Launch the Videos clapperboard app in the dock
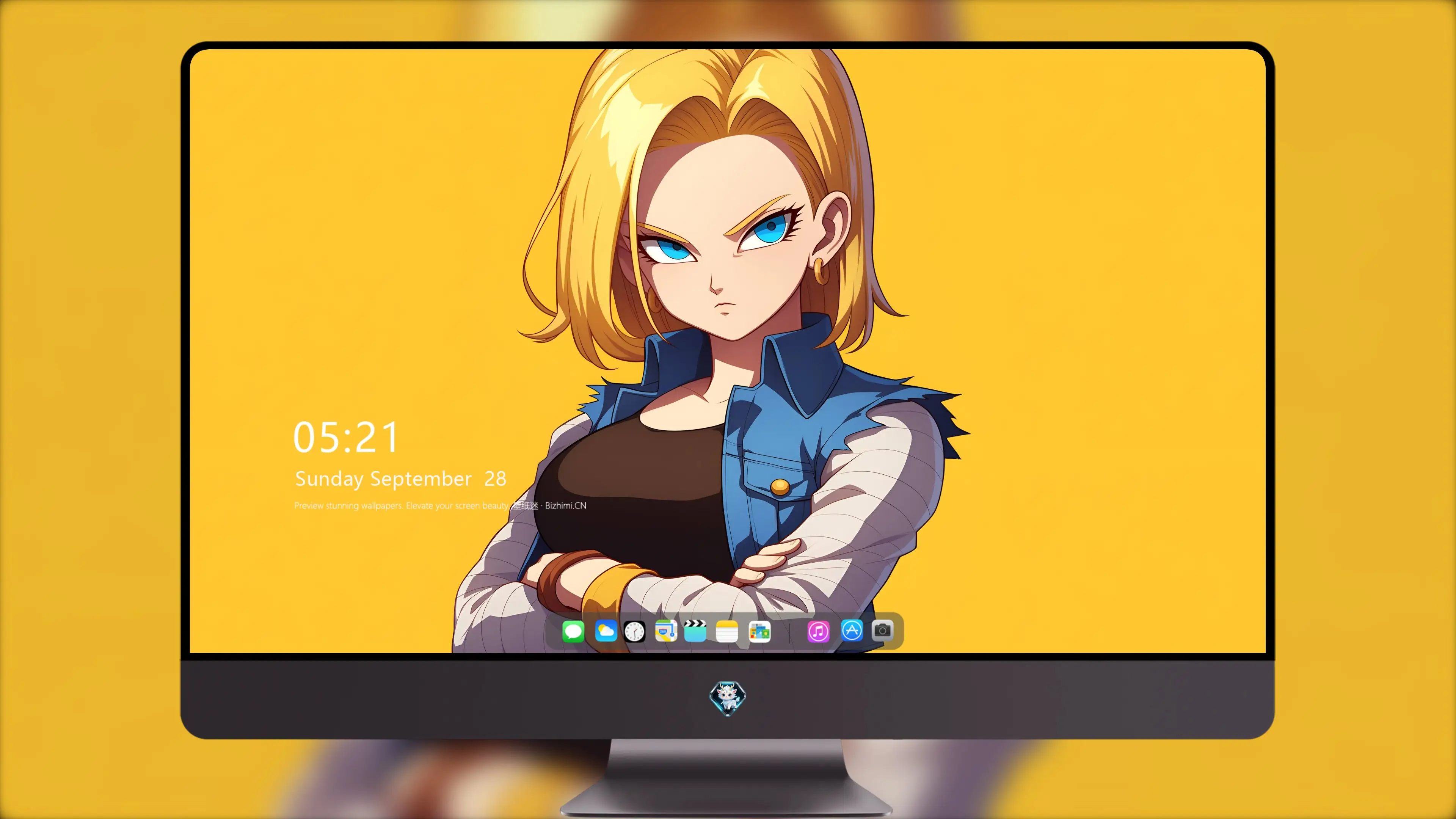The height and width of the screenshot is (819, 1456). point(695,631)
